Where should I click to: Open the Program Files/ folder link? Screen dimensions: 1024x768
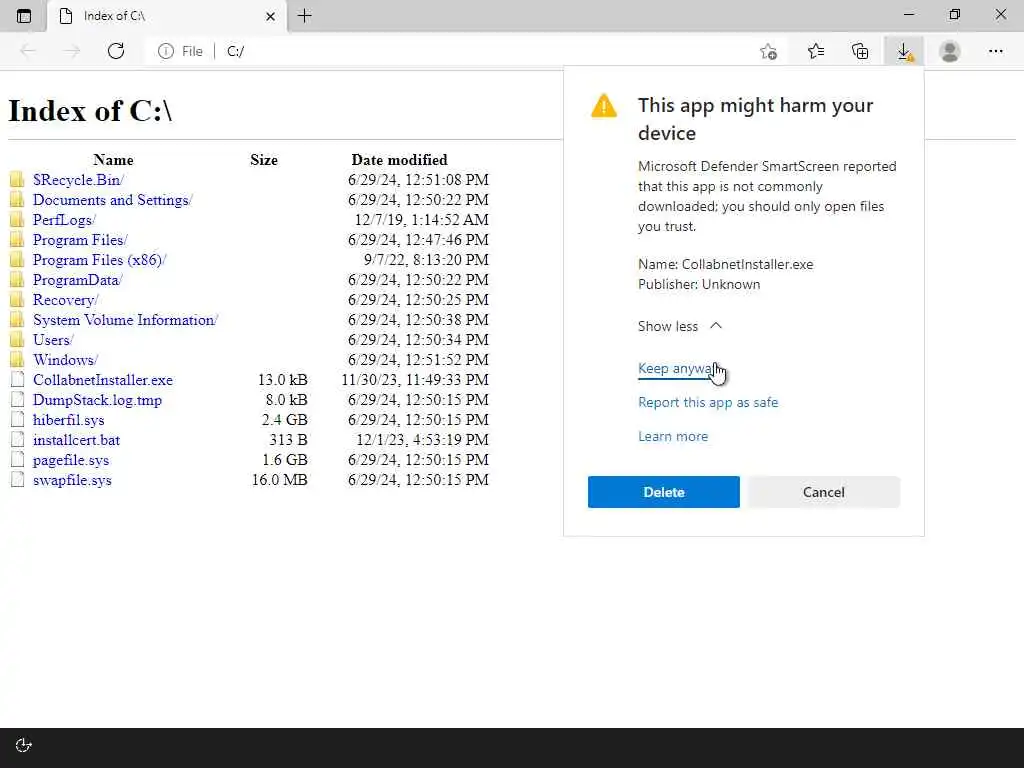[x=80, y=240]
